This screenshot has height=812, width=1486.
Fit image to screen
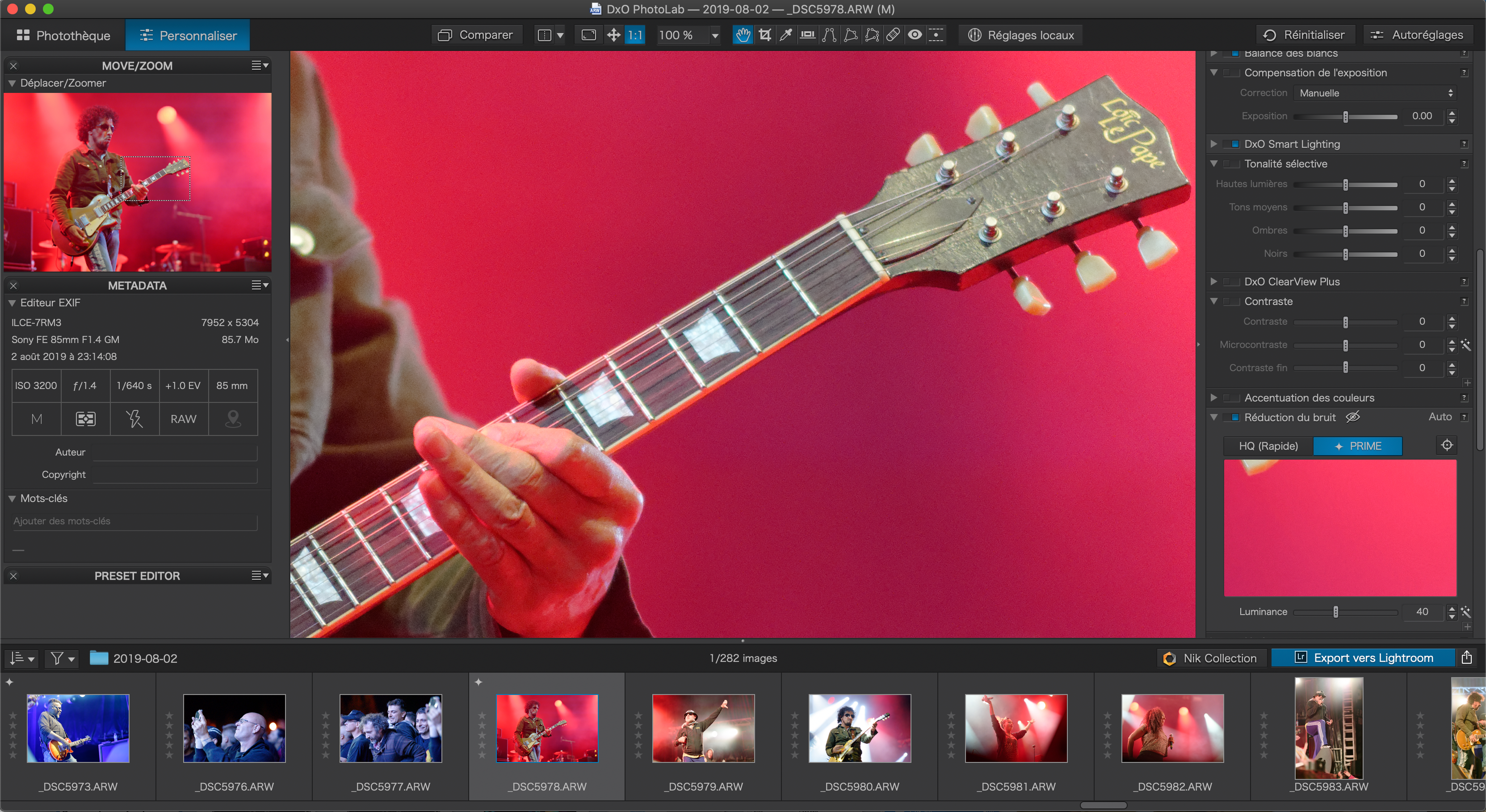(588, 35)
